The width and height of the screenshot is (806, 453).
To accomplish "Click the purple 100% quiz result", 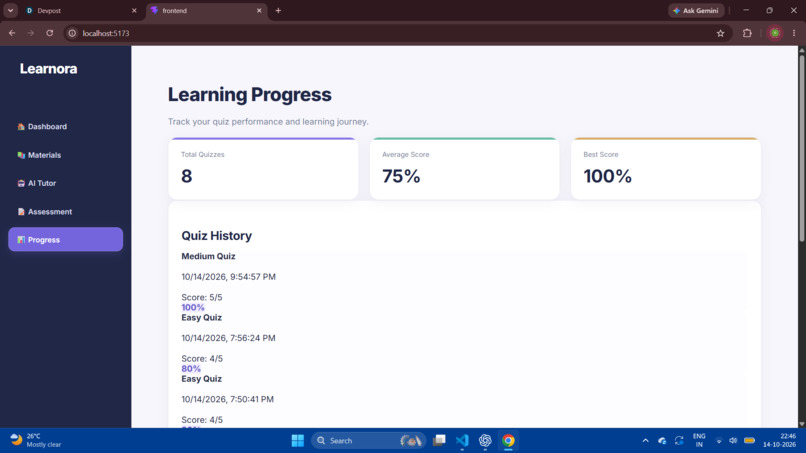I will 193,307.
